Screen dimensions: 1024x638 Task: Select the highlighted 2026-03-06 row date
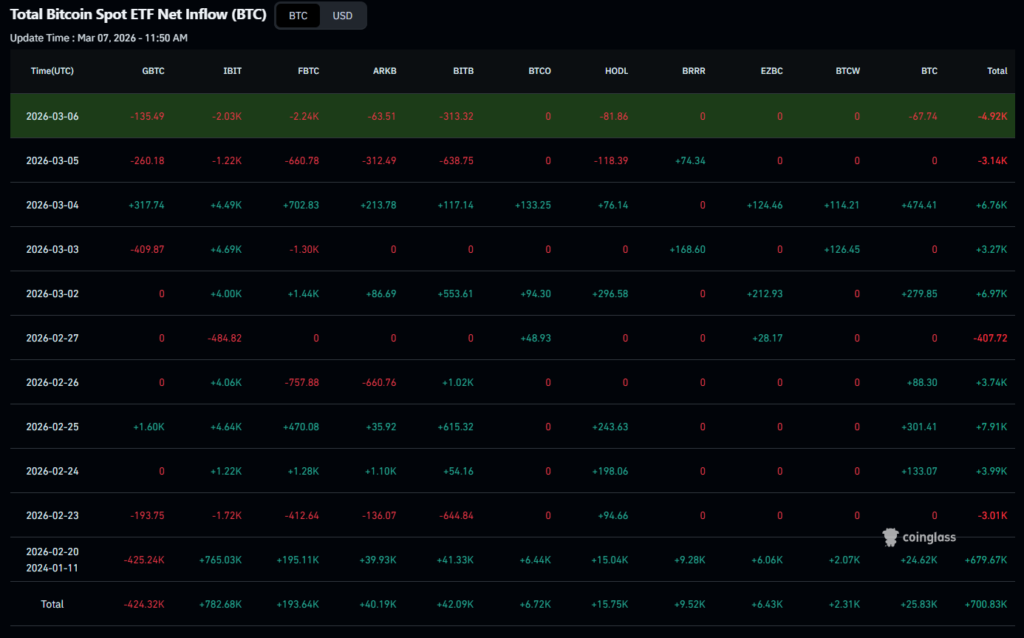[52, 116]
